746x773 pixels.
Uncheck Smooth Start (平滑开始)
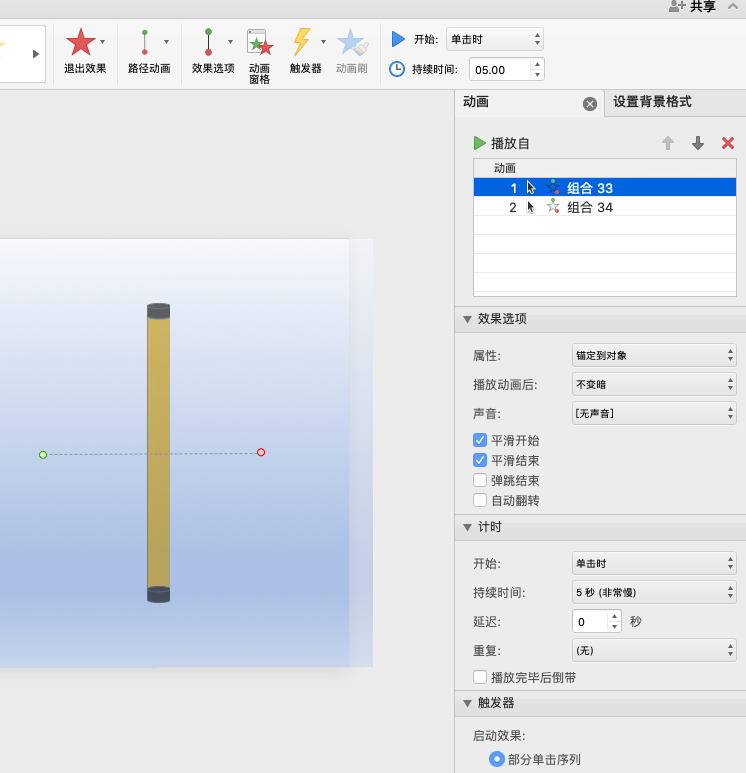[x=480, y=440]
